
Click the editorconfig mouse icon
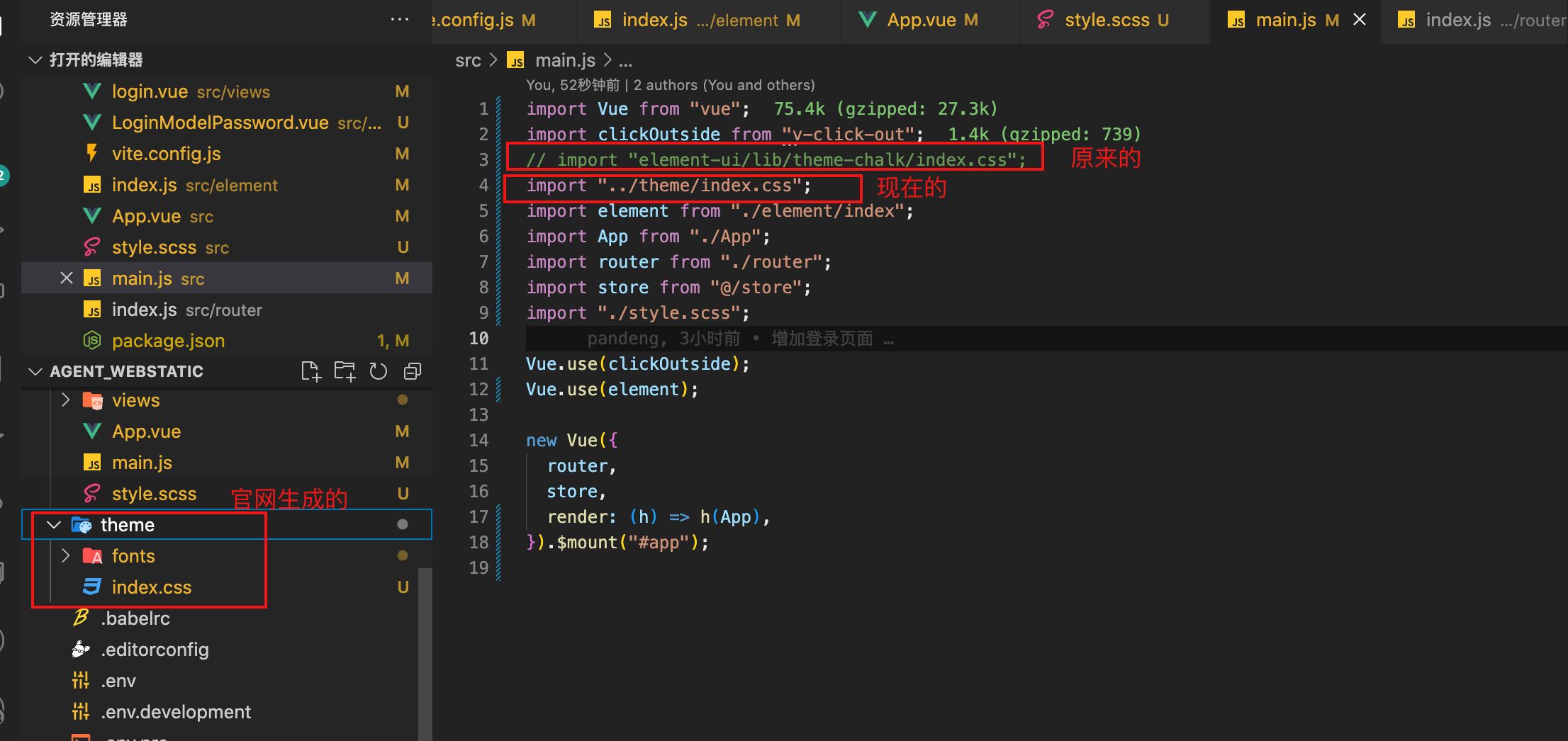[81, 649]
